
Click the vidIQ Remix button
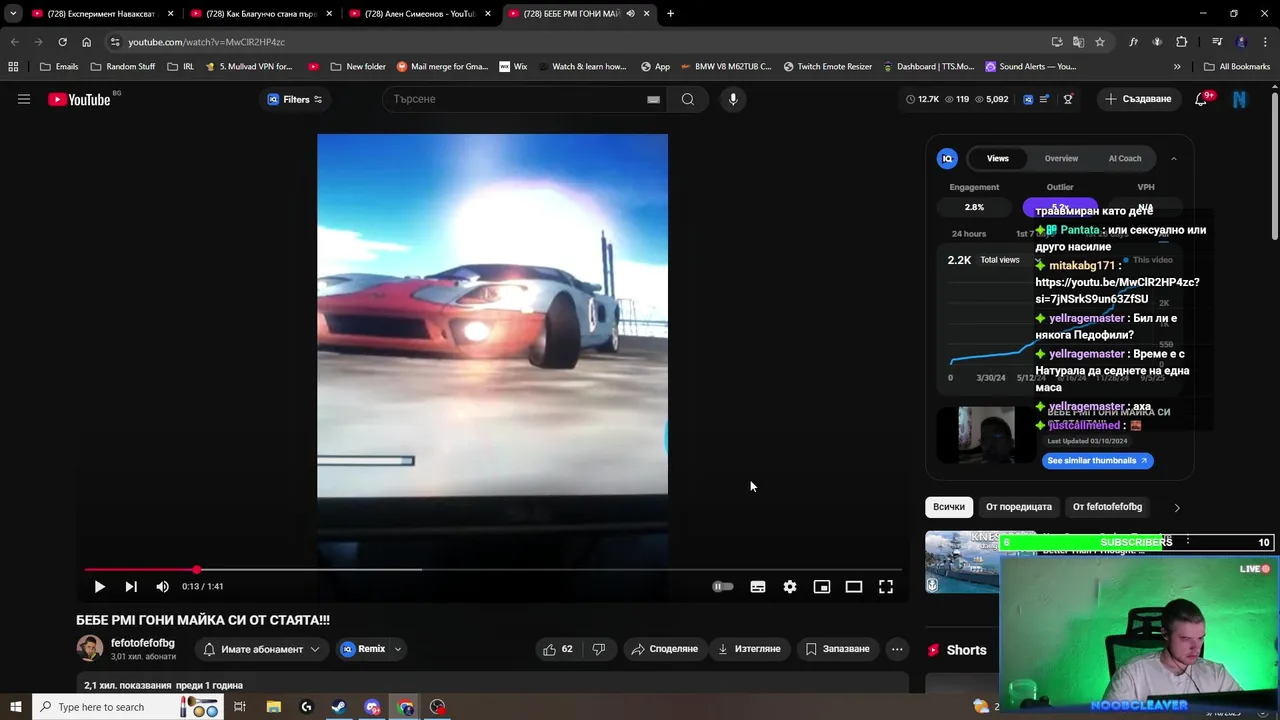tap(362, 649)
